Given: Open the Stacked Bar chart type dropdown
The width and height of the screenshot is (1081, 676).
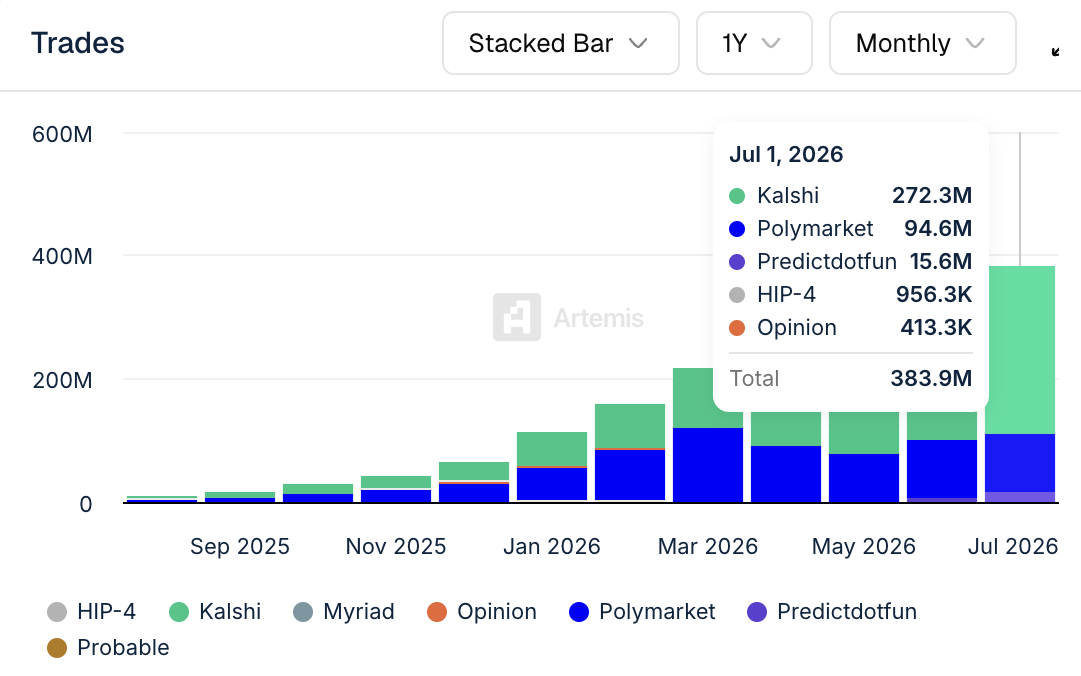Looking at the screenshot, I should [x=560, y=43].
